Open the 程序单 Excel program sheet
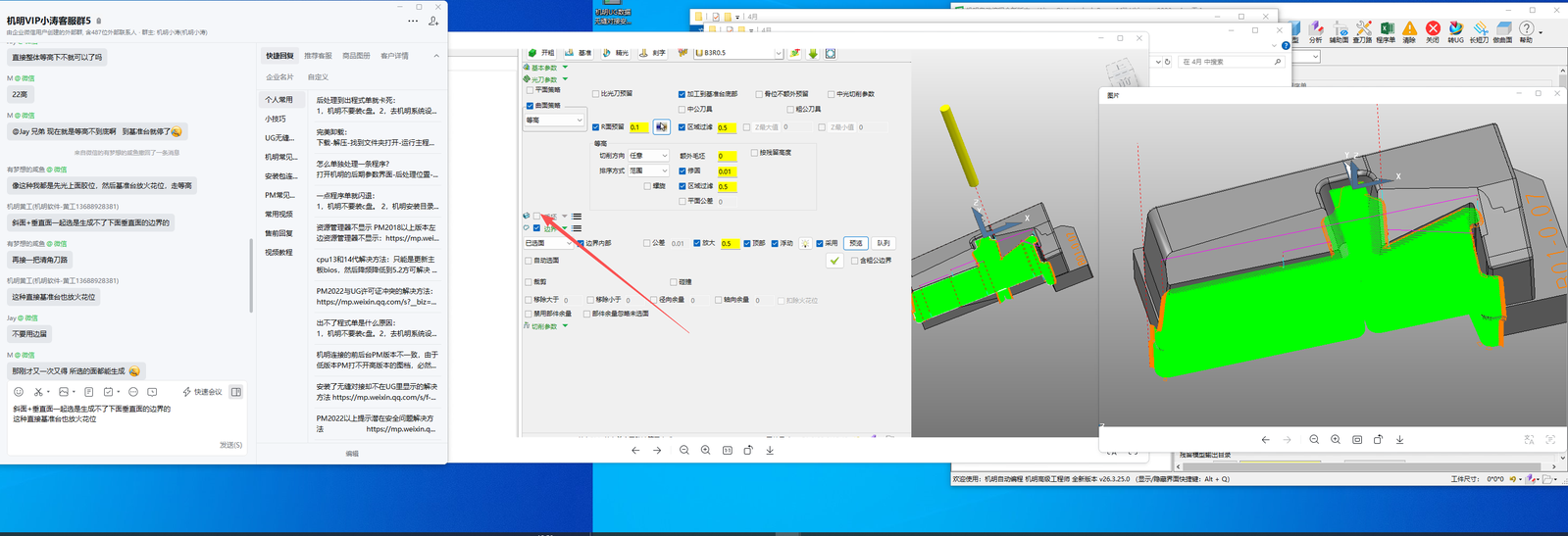This screenshot has width=1568, height=536. click(1386, 32)
